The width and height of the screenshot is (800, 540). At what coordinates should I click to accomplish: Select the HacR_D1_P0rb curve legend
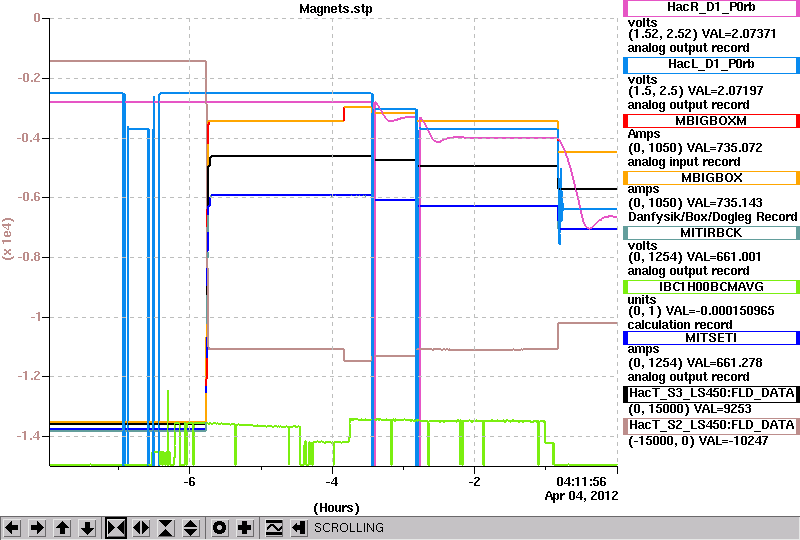pyautogui.click(x=711, y=8)
